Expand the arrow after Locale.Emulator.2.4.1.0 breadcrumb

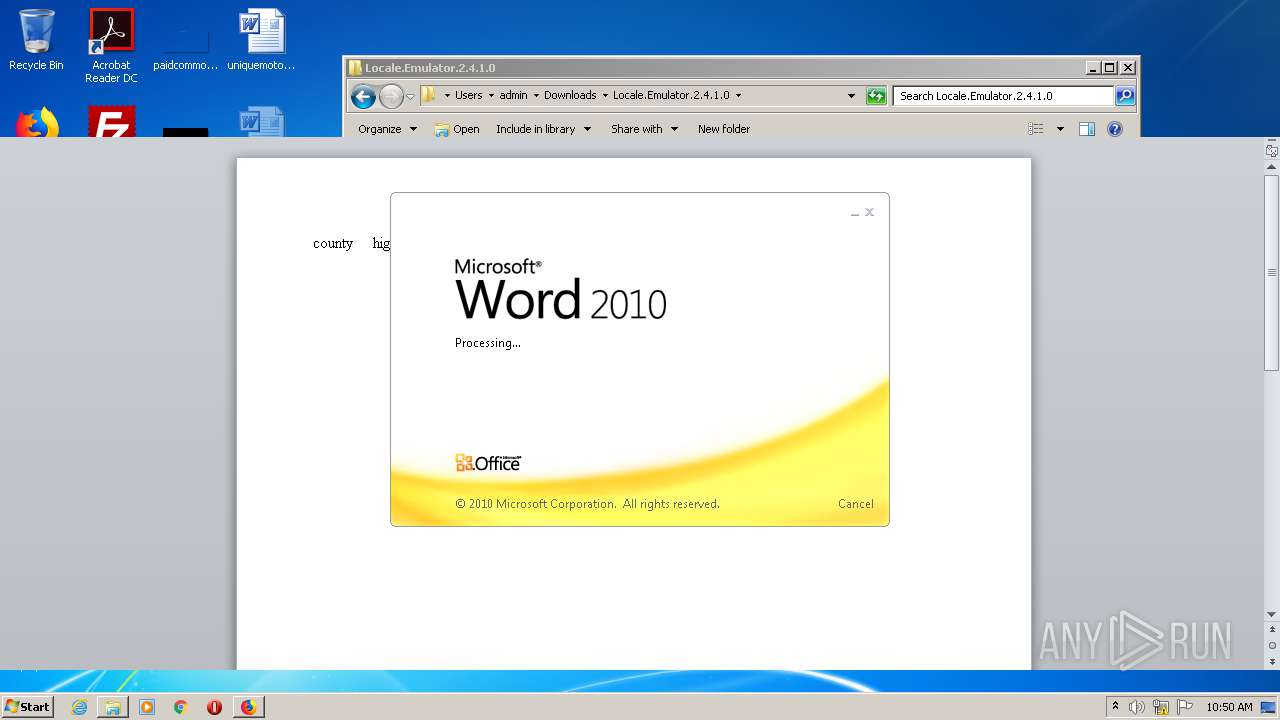click(x=738, y=95)
